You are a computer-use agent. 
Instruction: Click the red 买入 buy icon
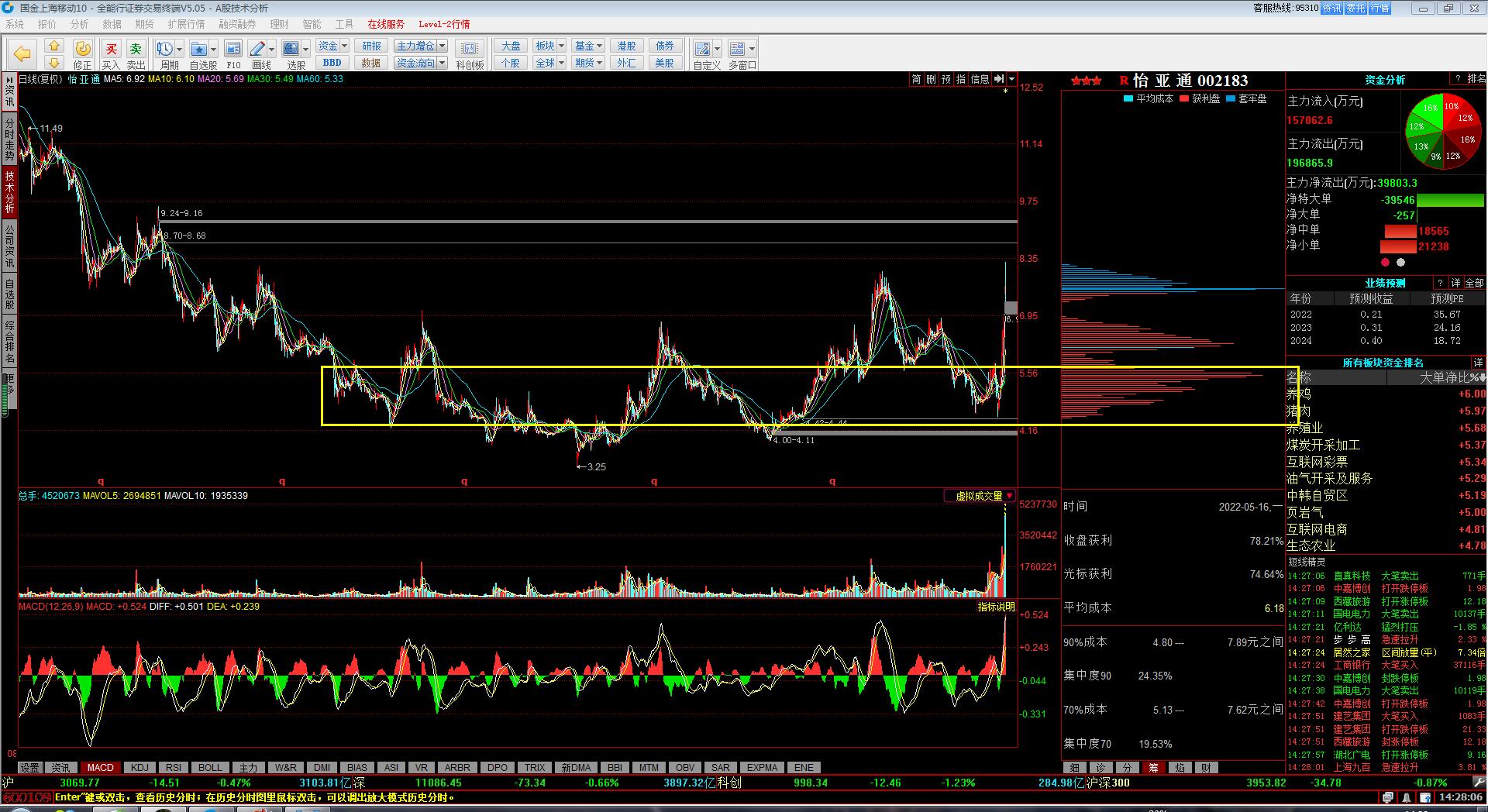[x=111, y=50]
